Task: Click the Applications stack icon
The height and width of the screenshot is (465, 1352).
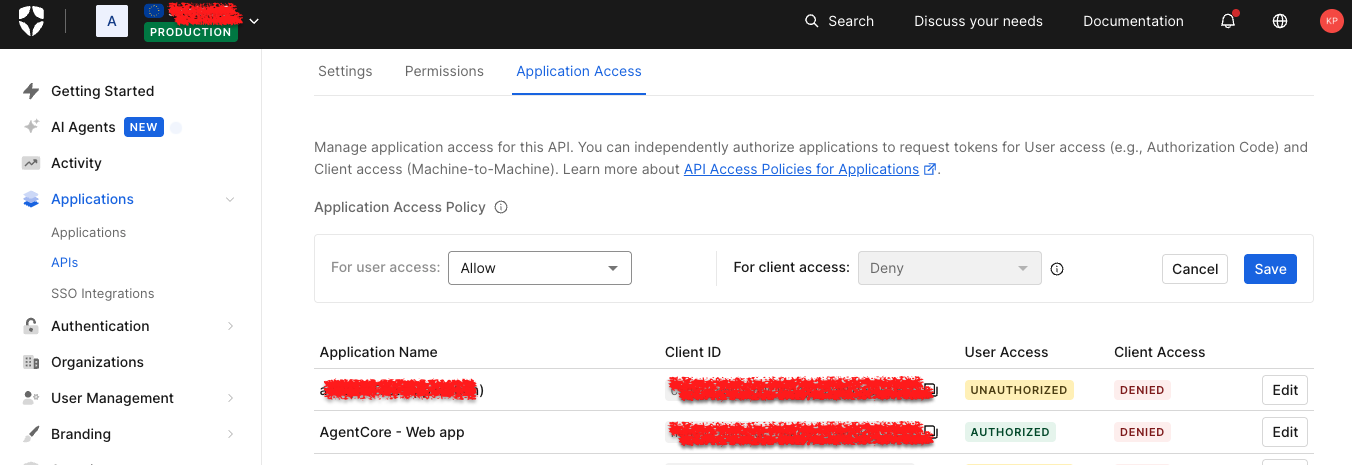Action: coord(31,199)
